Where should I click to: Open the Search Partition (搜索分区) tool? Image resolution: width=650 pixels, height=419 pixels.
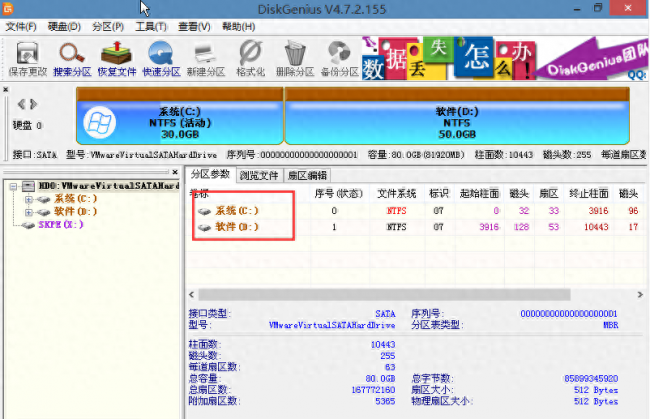coord(72,59)
